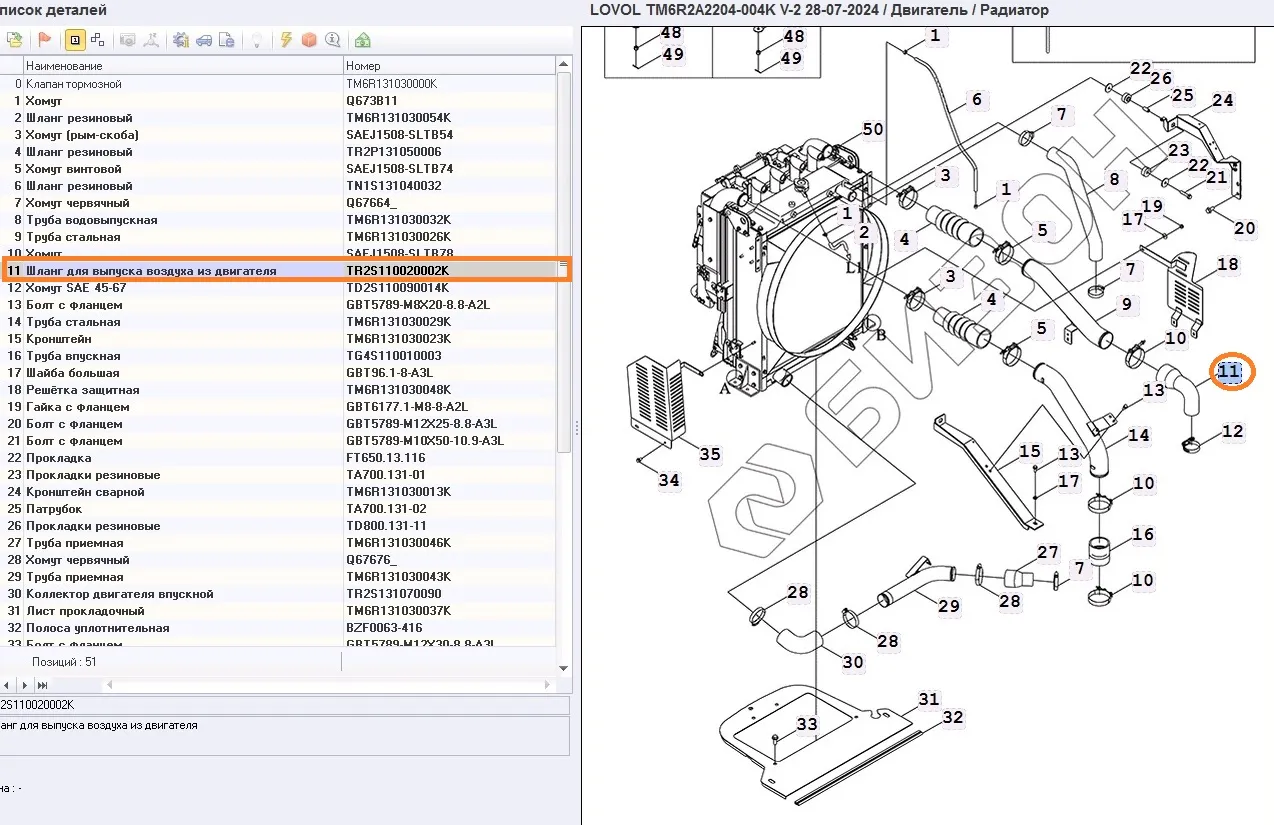Click the blue car toolbar icon
Image resolution: width=1274 pixels, height=825 pixels.
(204, 40)
